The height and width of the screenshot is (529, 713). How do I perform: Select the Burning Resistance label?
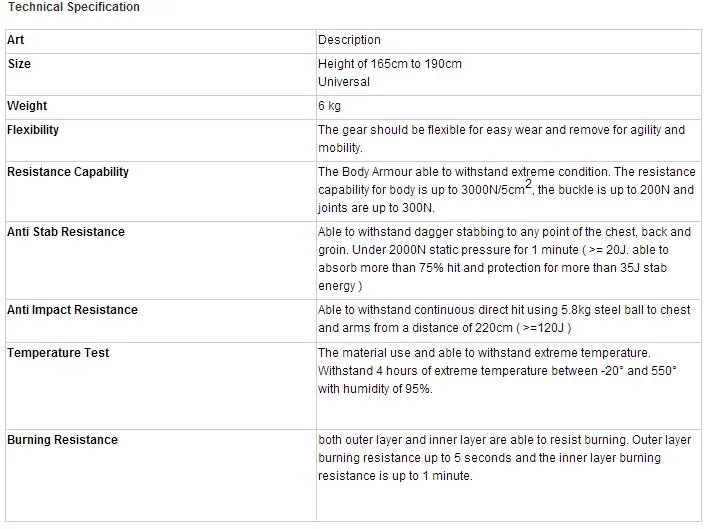click(62, 440)
